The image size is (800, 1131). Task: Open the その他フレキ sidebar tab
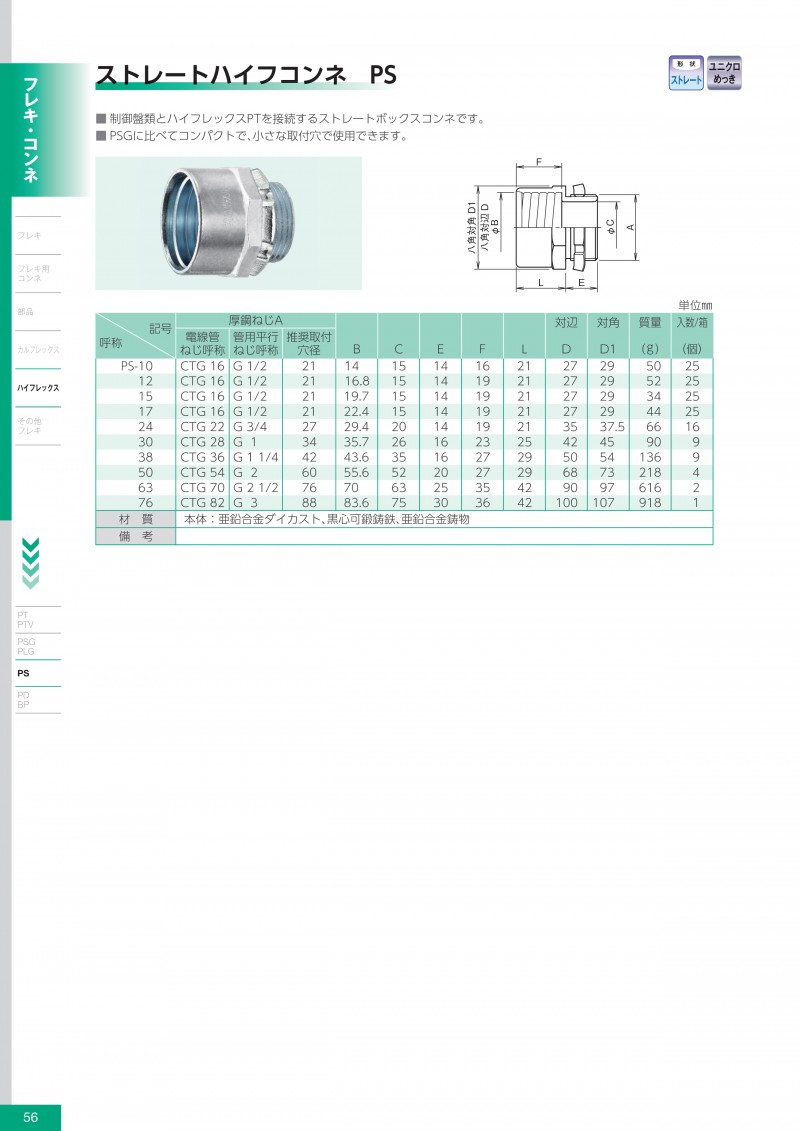(30, 426)
